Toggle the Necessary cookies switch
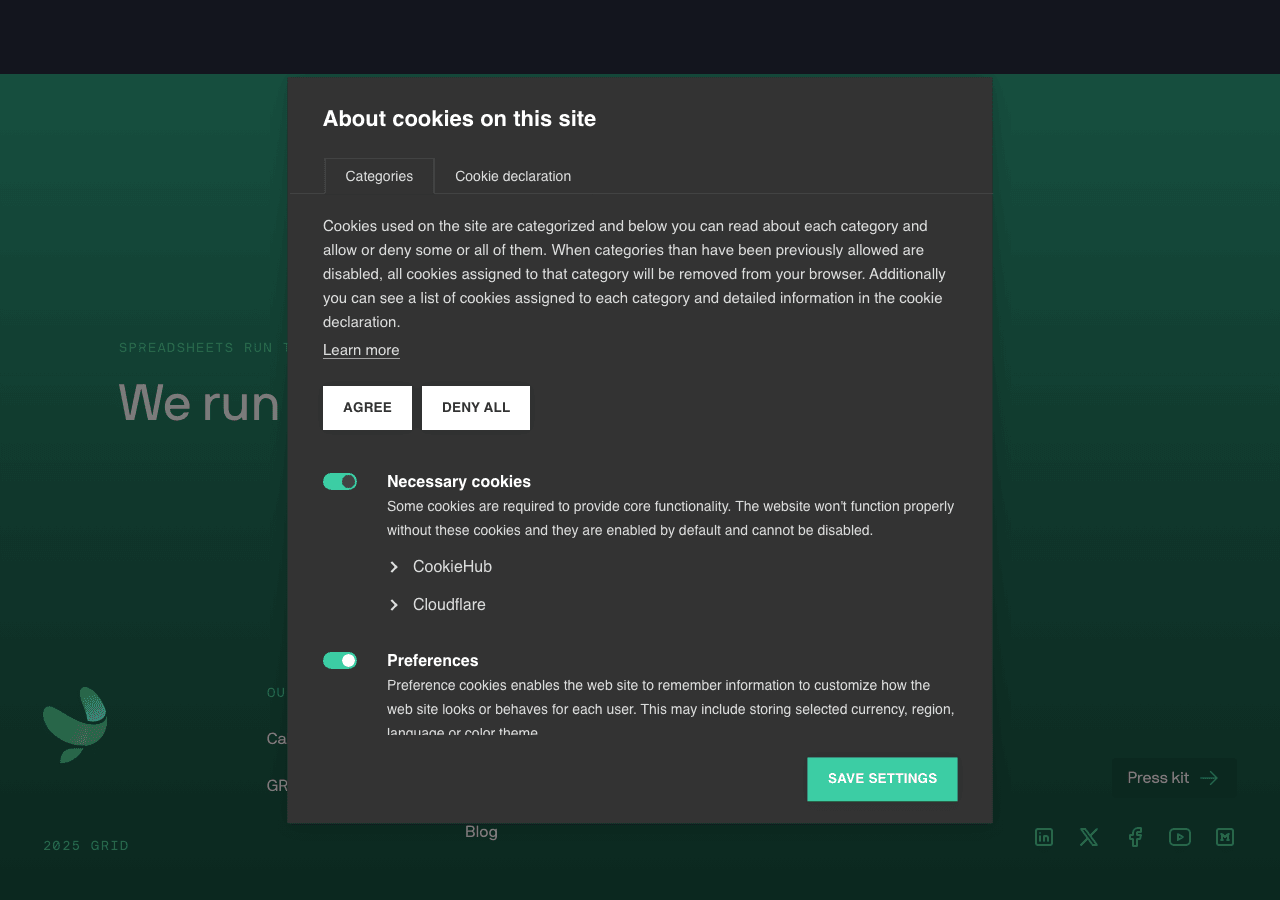This screenshot has height=900, width=1280. coord(340,482)
